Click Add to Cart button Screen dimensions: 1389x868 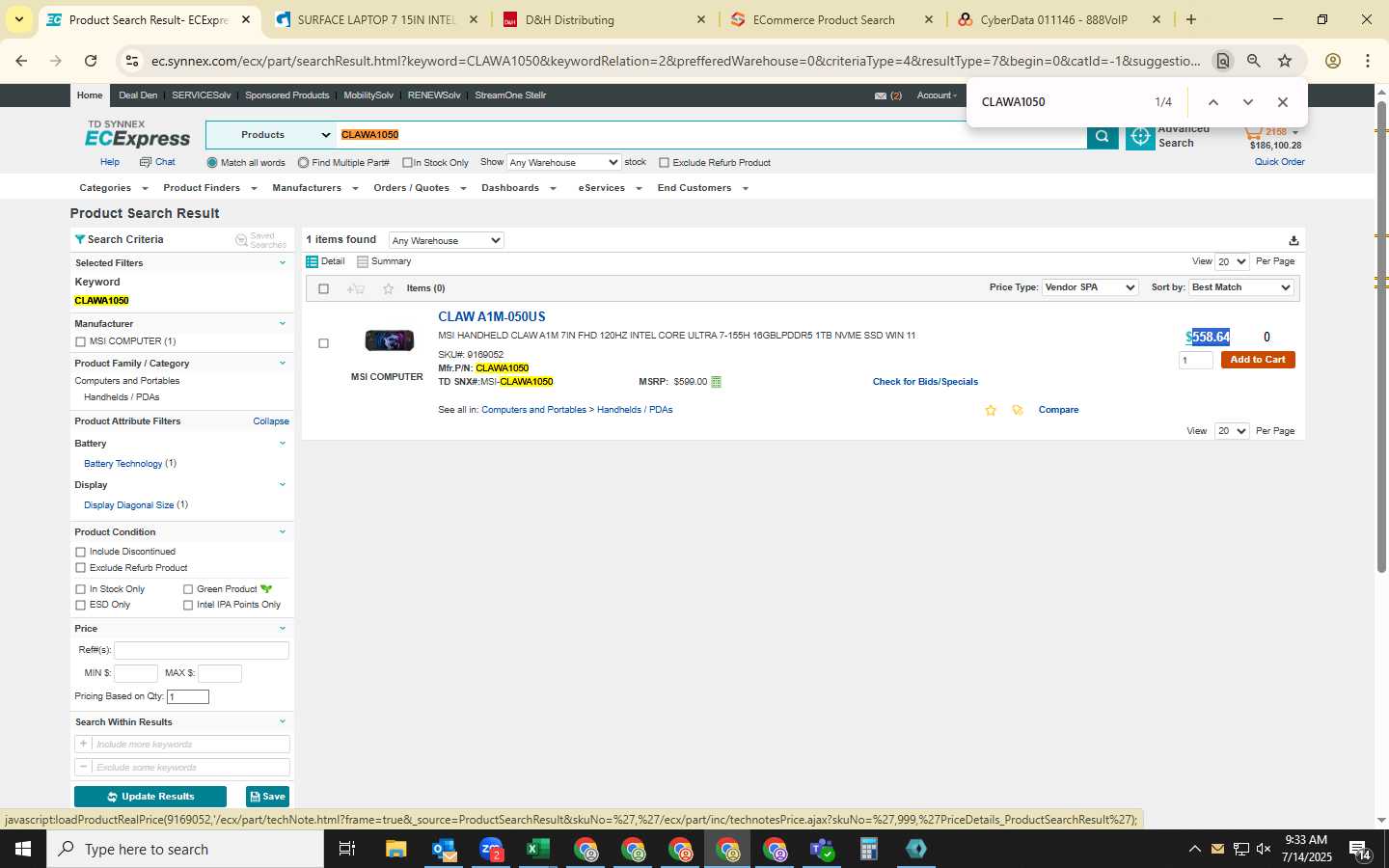1258,360
